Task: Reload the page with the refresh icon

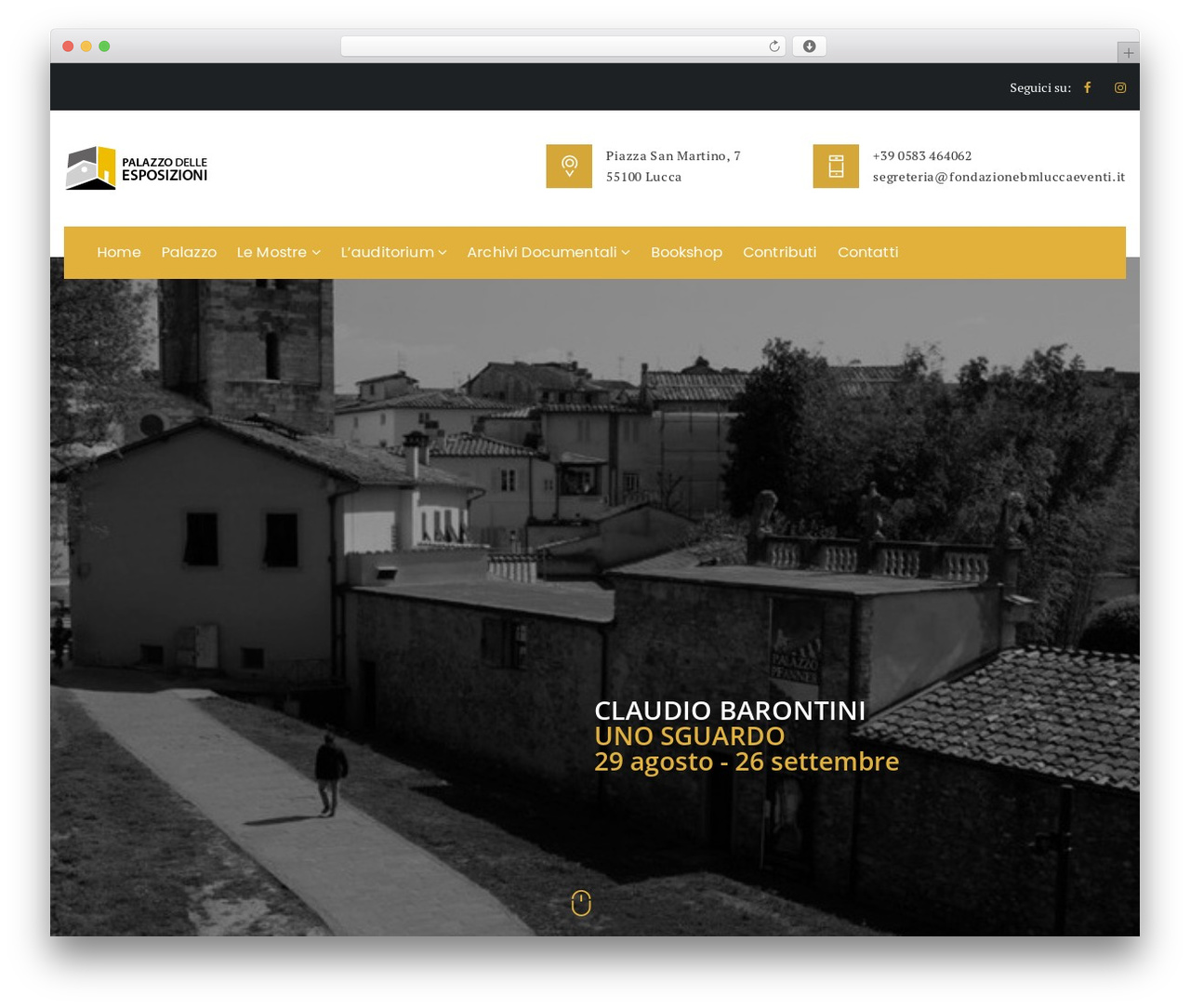Action: point(774,46)
